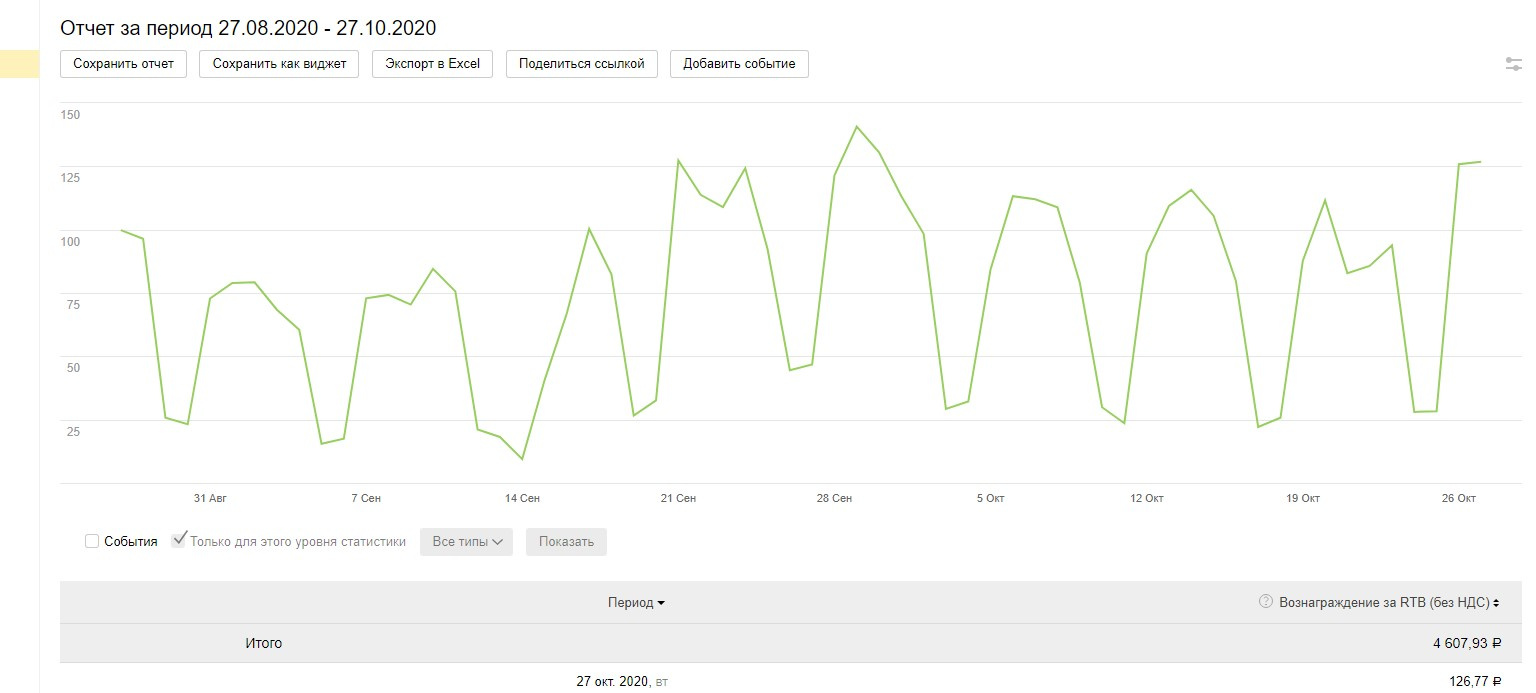1536x693 pixels.
Task: Click y-axis label 75
Action: coord(73,304)
